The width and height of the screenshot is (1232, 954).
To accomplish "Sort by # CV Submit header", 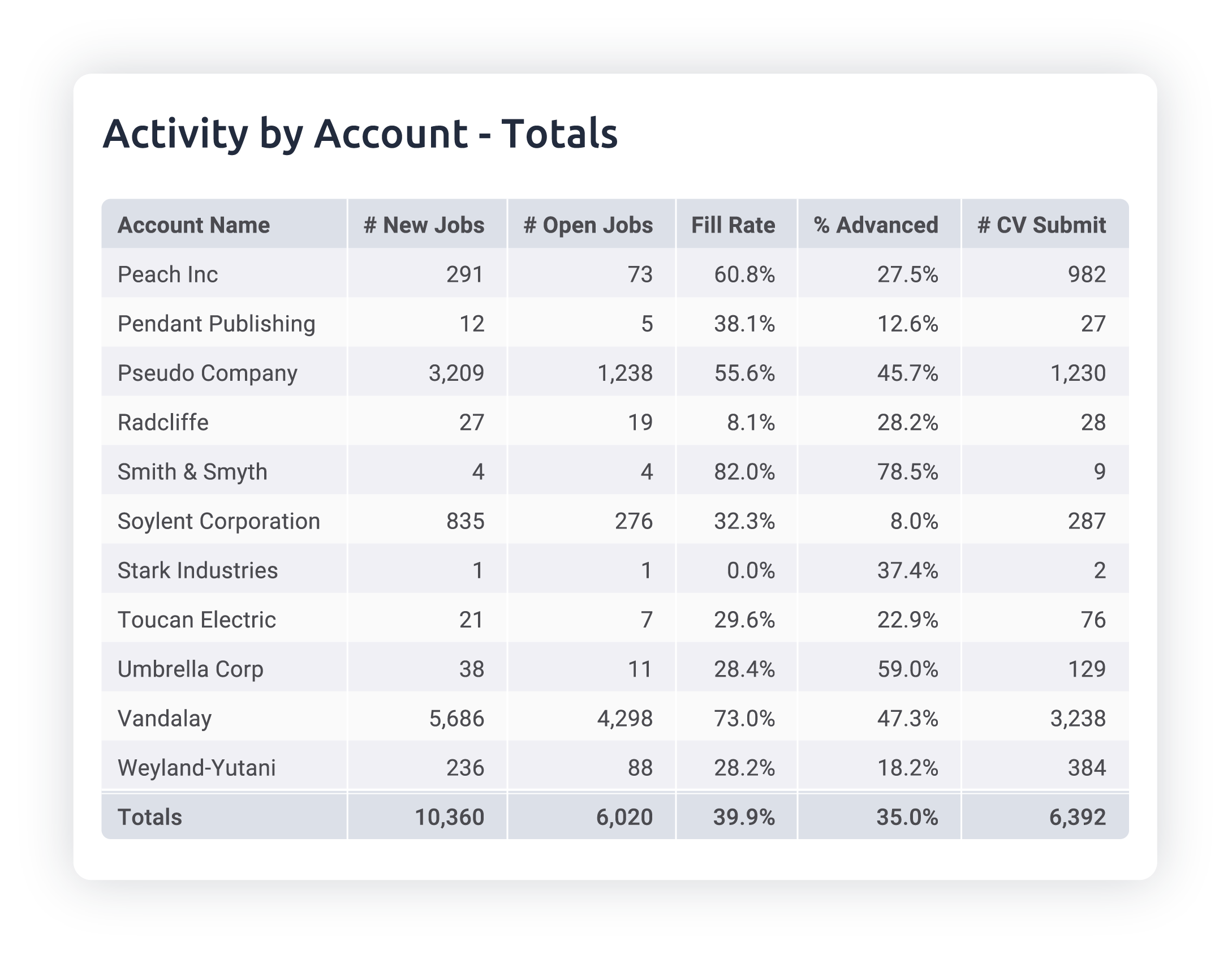I will point(1042,225).
